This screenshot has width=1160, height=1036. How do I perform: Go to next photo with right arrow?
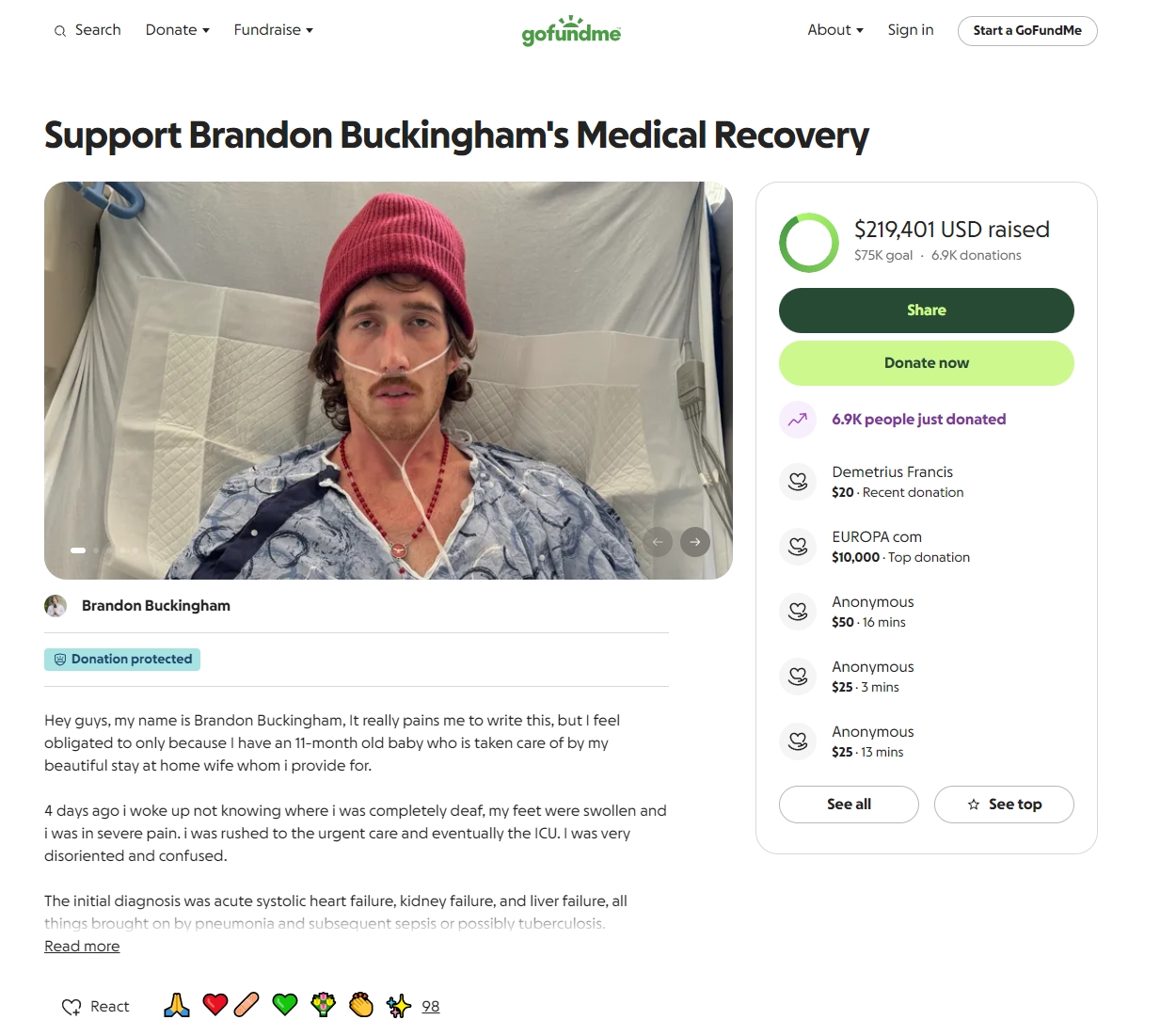[695, 542]
